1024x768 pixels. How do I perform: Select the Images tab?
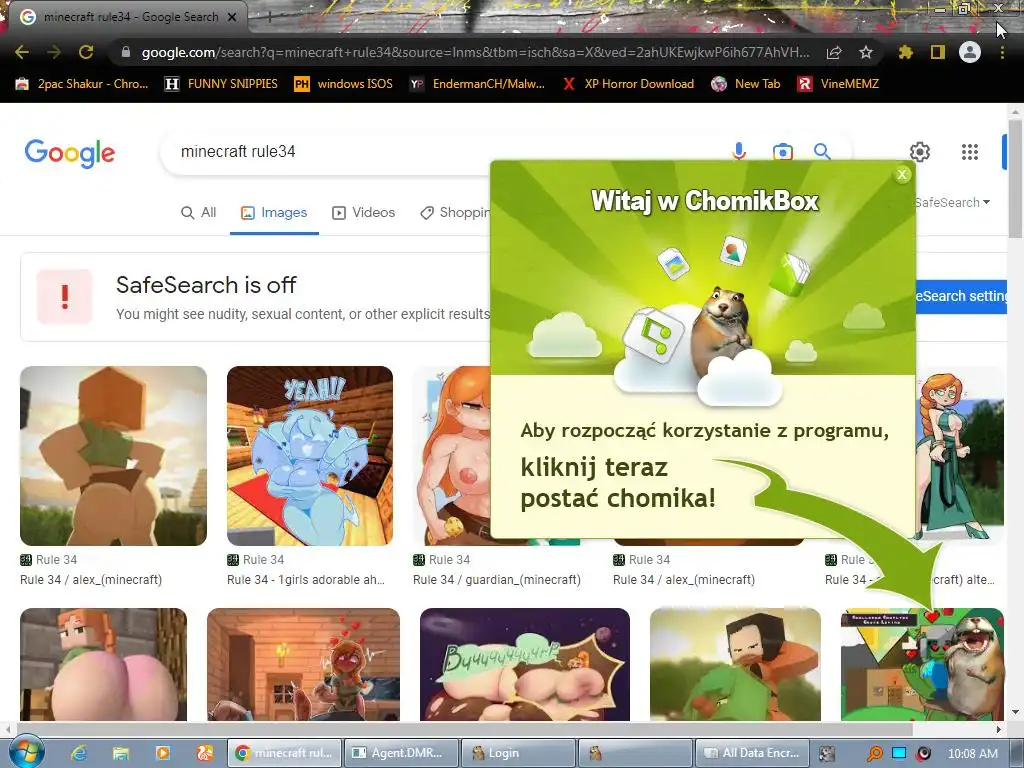coord(274,212)
